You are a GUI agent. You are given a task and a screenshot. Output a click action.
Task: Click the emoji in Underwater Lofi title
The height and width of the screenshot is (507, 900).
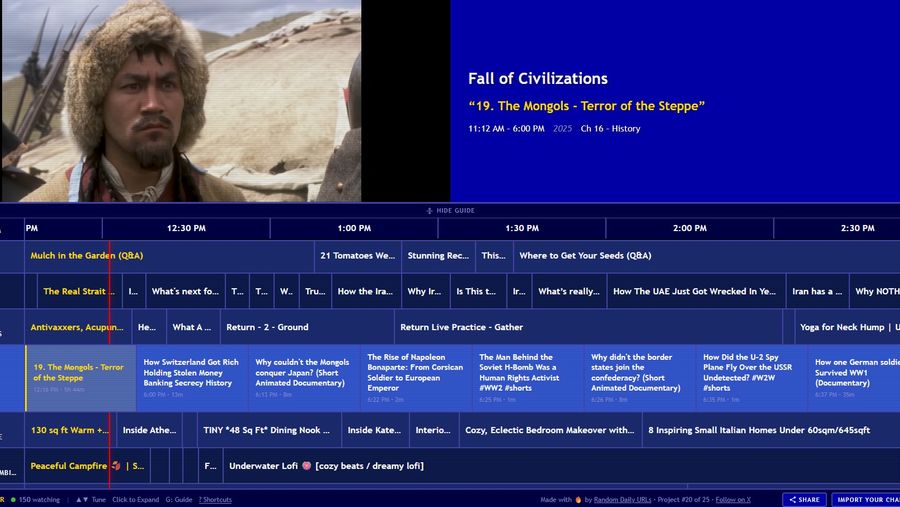pos(307,466)
